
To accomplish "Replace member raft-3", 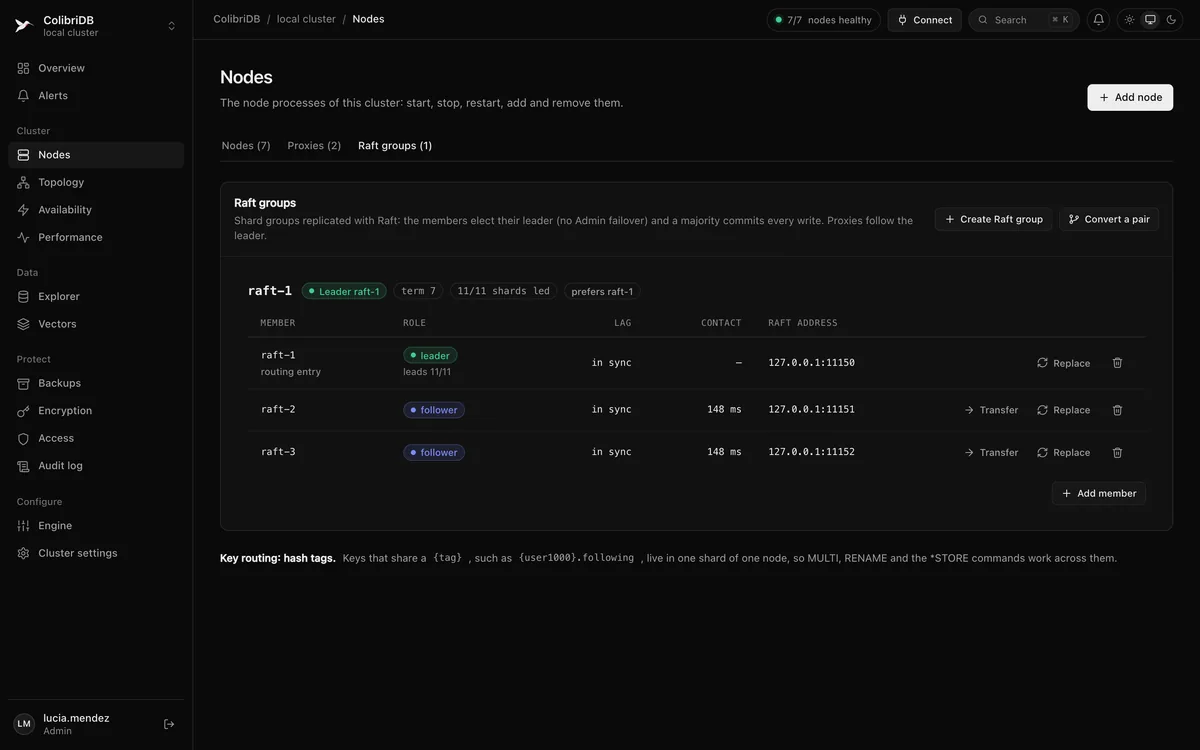I will (1064, 453).
